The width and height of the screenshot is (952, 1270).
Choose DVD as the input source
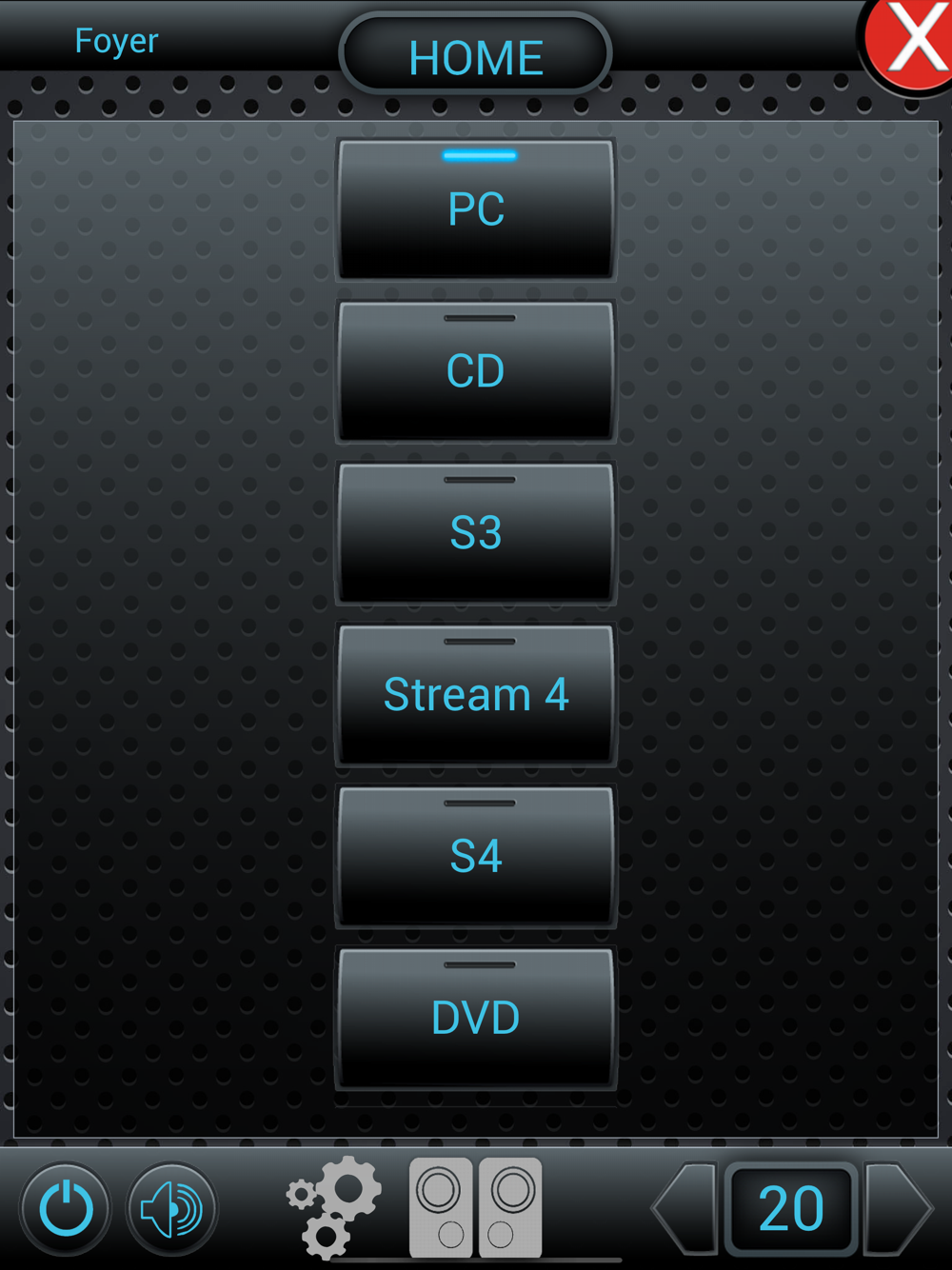(x=476, y=1019)
